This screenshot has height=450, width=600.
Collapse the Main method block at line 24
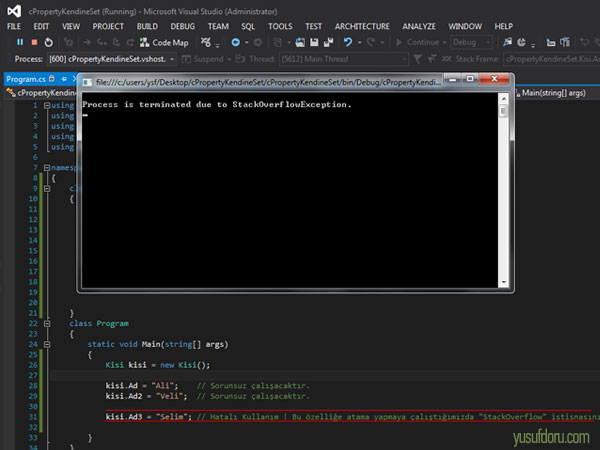pyautogui.click(x=47, y=344)
